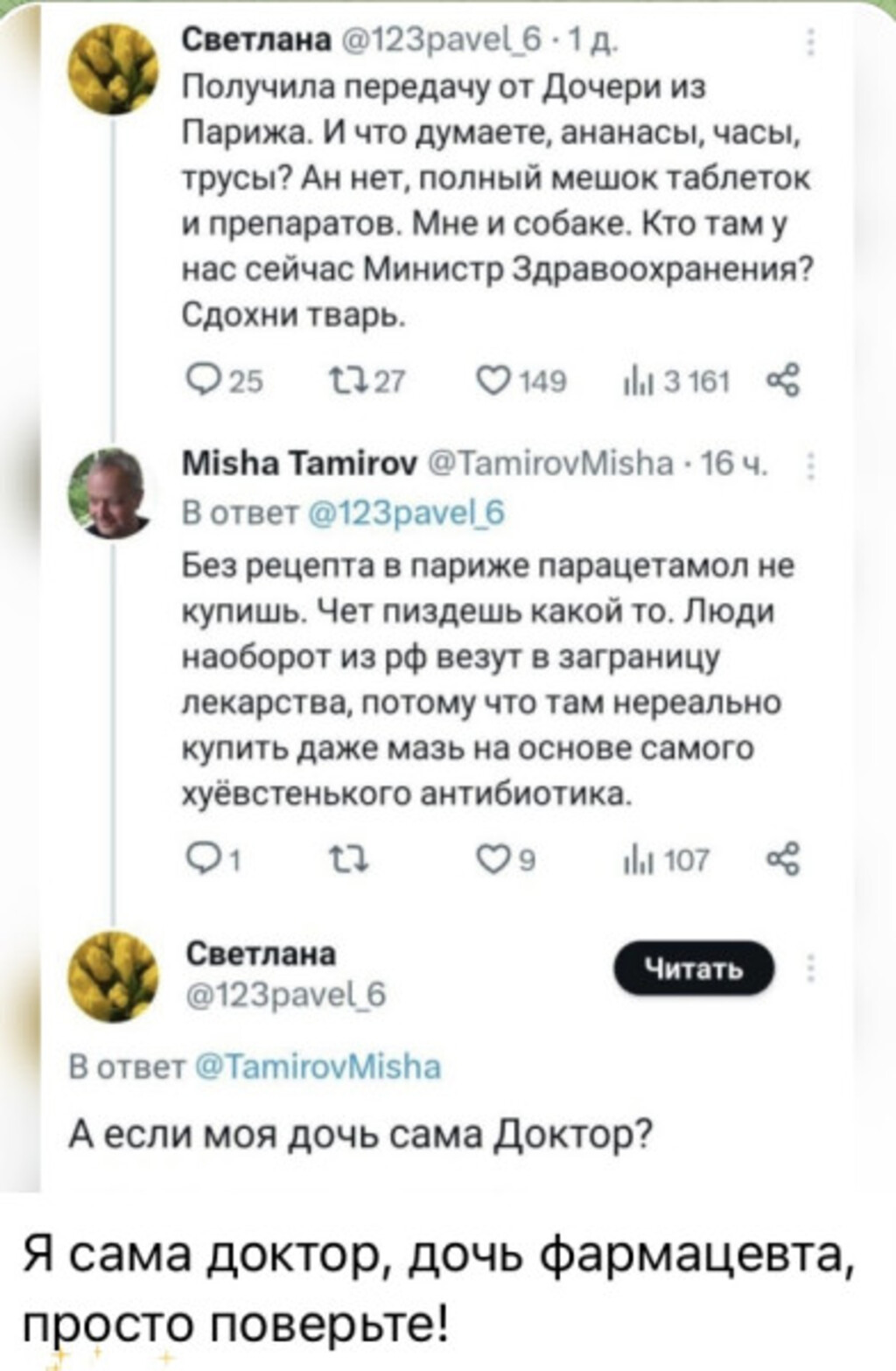Image resolution: width=896 pixels, height=1371 pixels.
Task: Open @123pavel_6 mention in Misha's reply
Action: coord(408,512)
